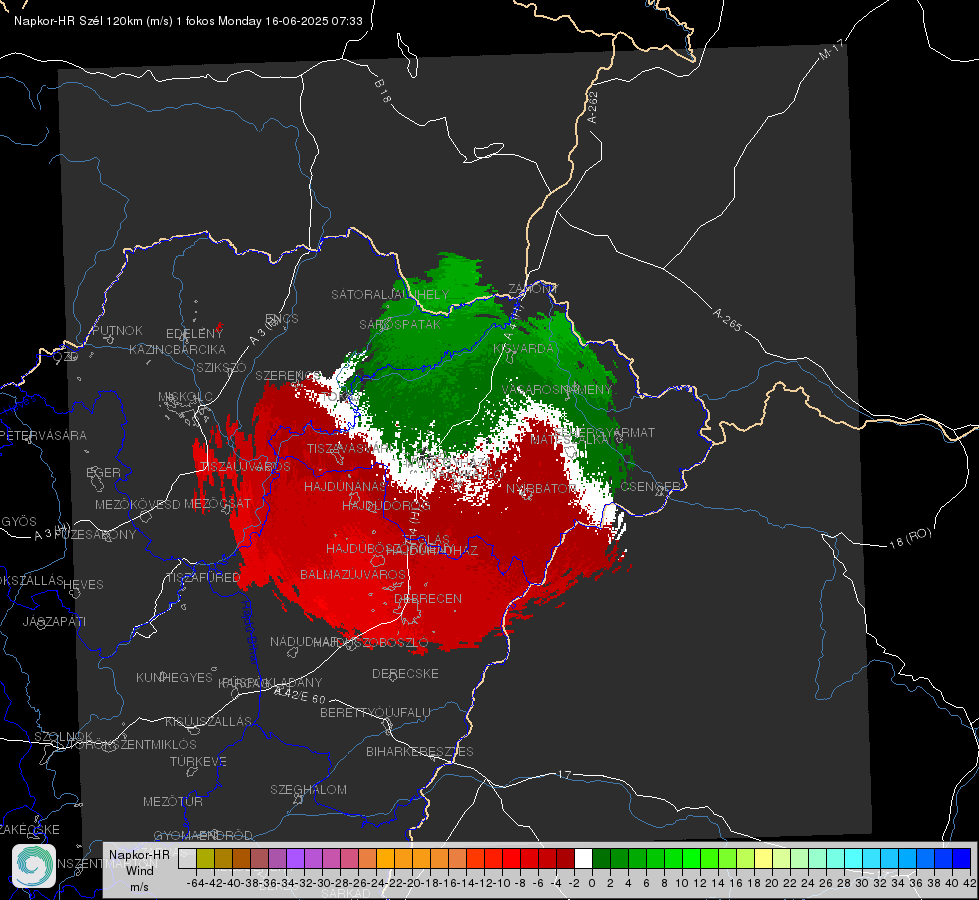Click the BERETTYÓÚJFALU city label

coord(375,712)
